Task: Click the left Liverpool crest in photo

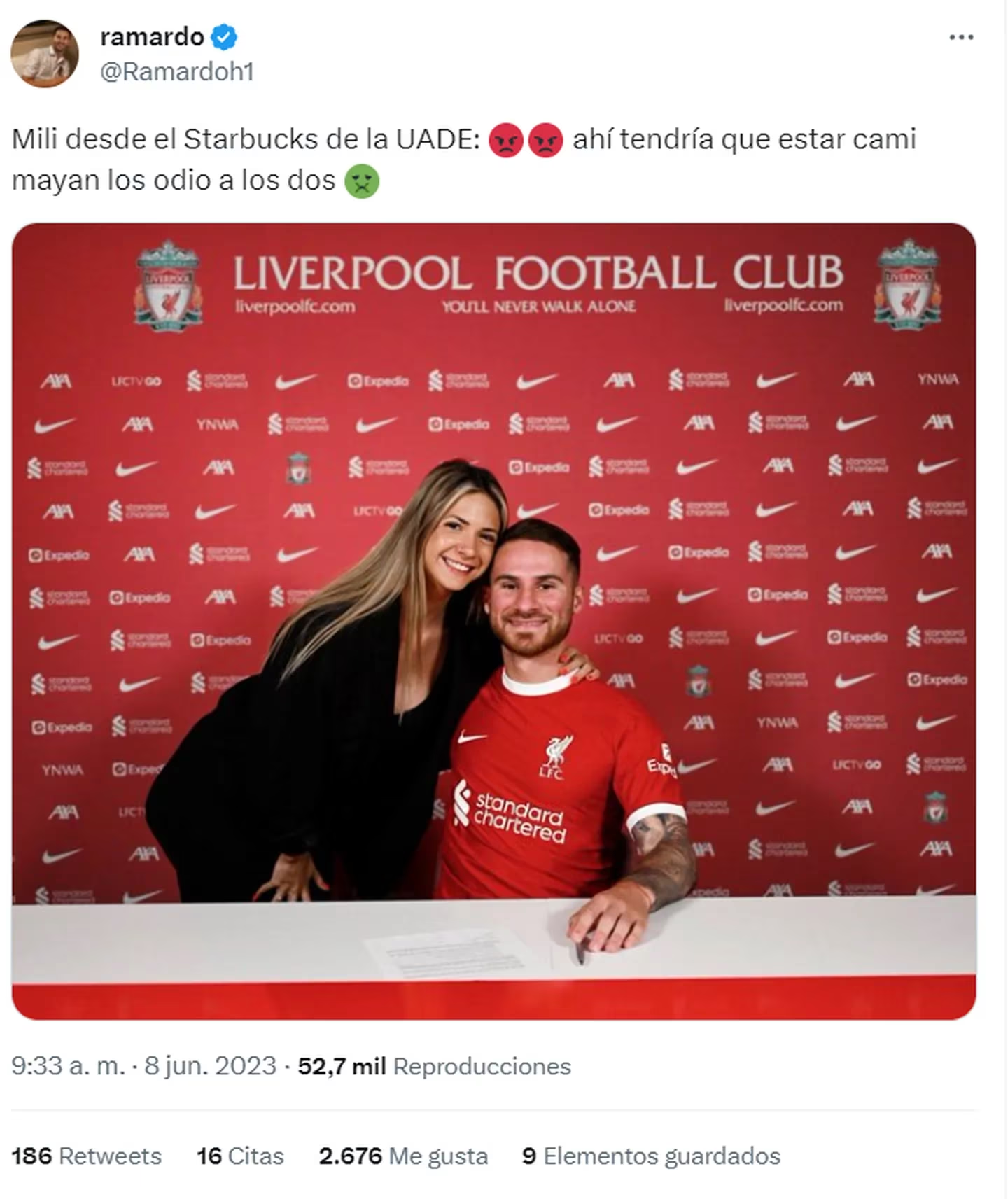Action: click(168, 285)
